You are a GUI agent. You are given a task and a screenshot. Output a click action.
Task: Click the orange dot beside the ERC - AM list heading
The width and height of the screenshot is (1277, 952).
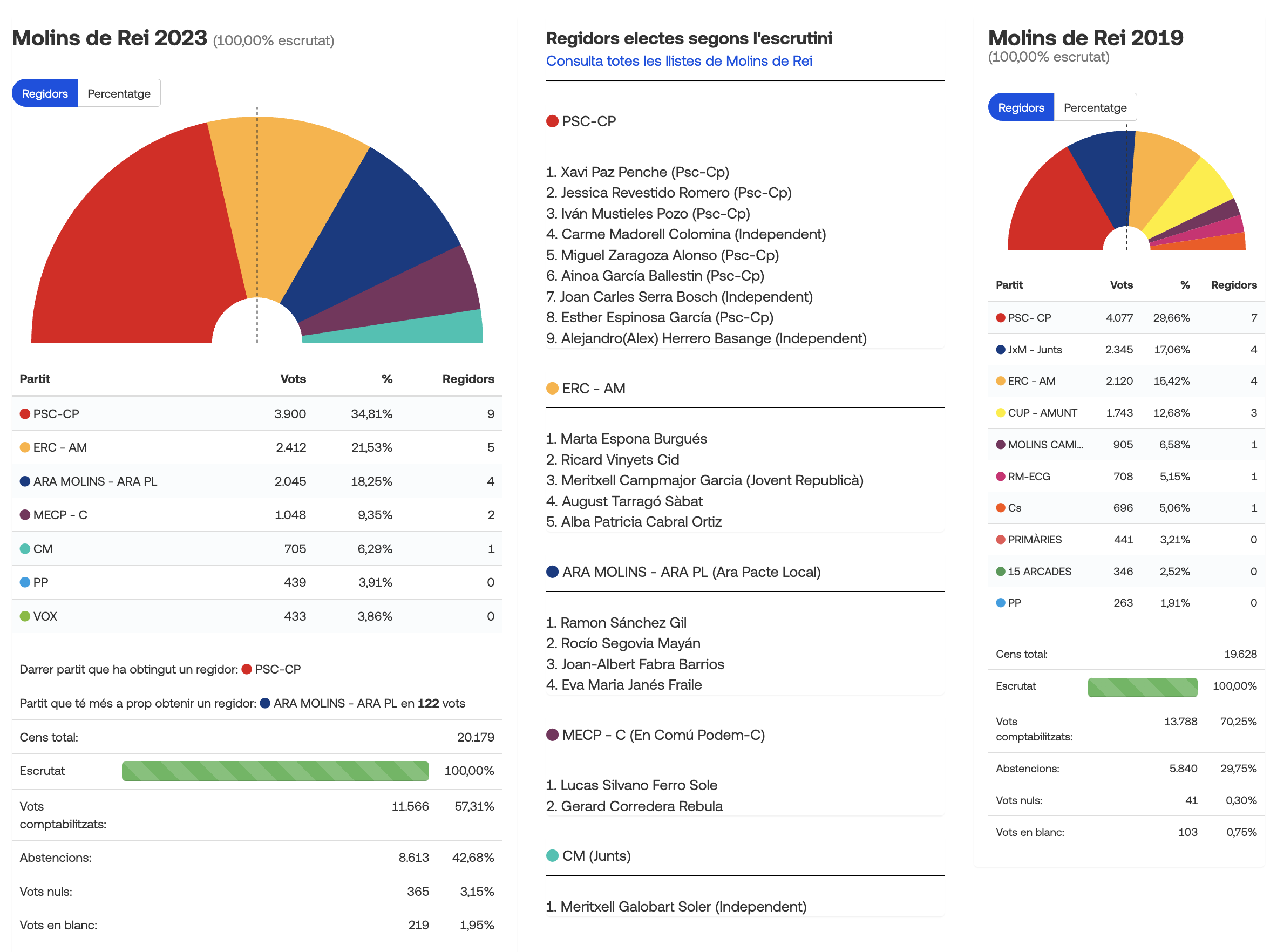552,389
